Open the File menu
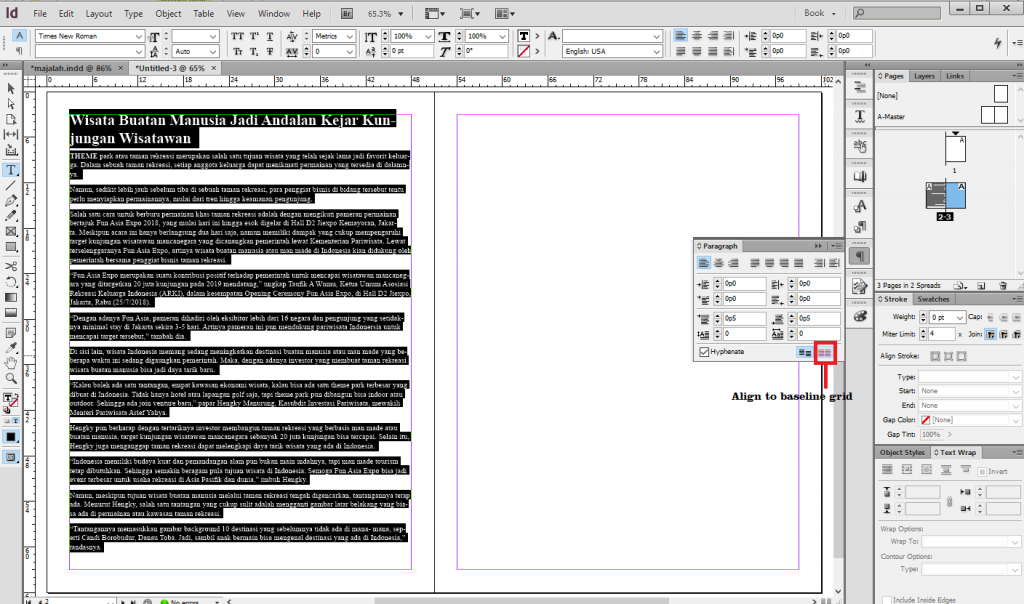Image resolution: width=1024 pixels, height=604 pixels. [40, 13]
